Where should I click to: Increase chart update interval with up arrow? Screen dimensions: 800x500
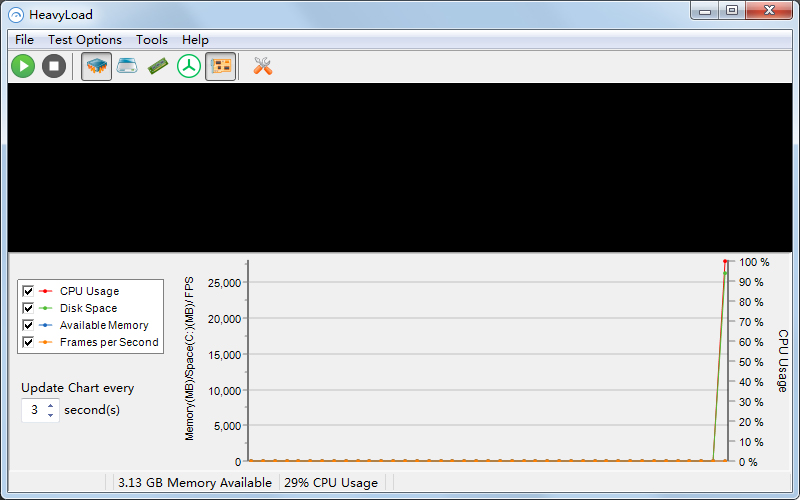(50, 405)
